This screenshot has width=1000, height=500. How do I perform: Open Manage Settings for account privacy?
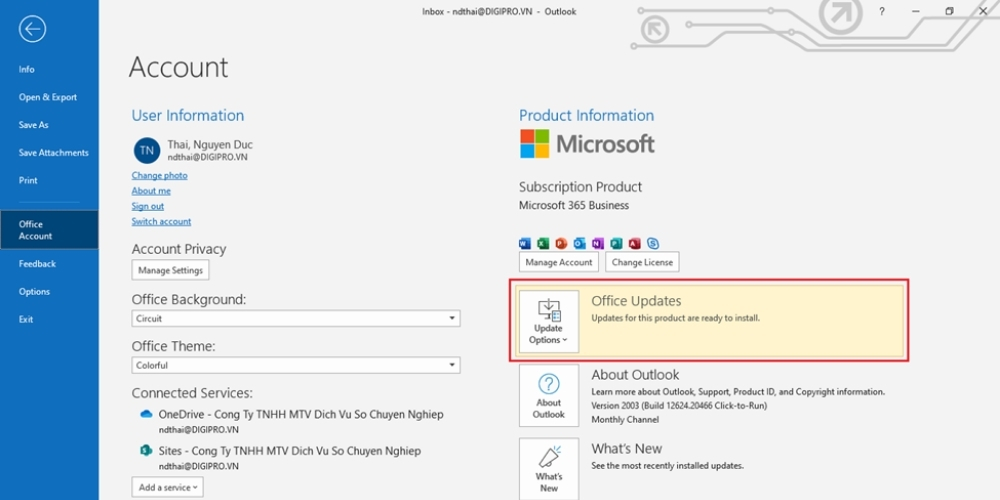point(170,270)
